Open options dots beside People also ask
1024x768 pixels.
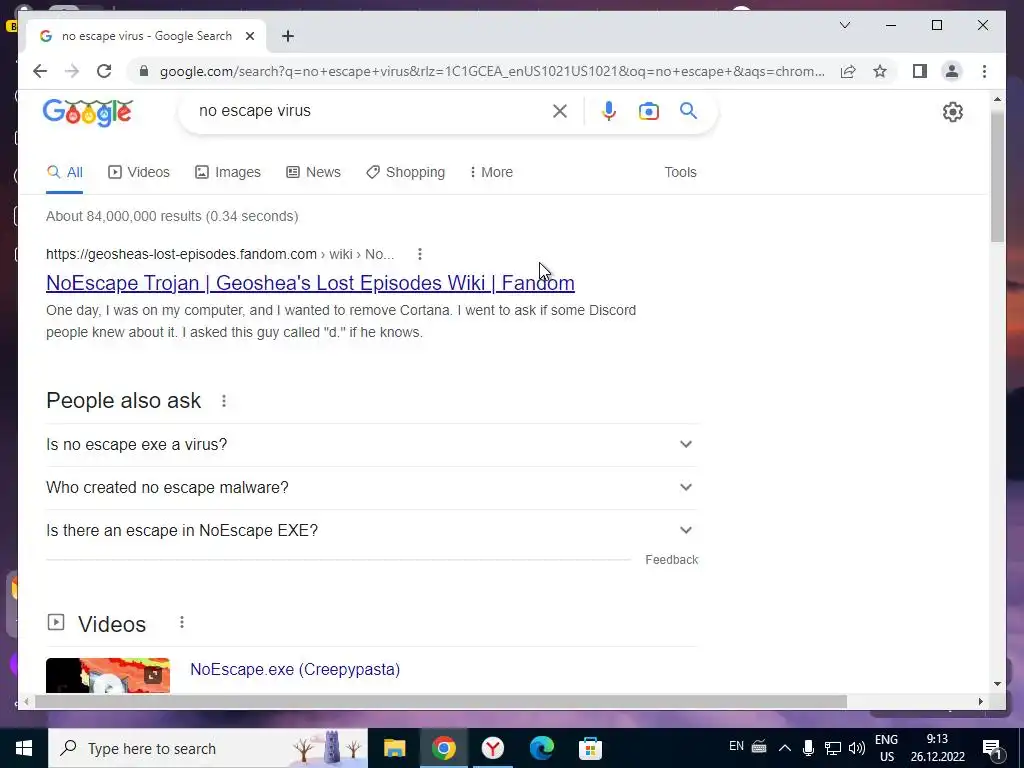coord(224,401)
